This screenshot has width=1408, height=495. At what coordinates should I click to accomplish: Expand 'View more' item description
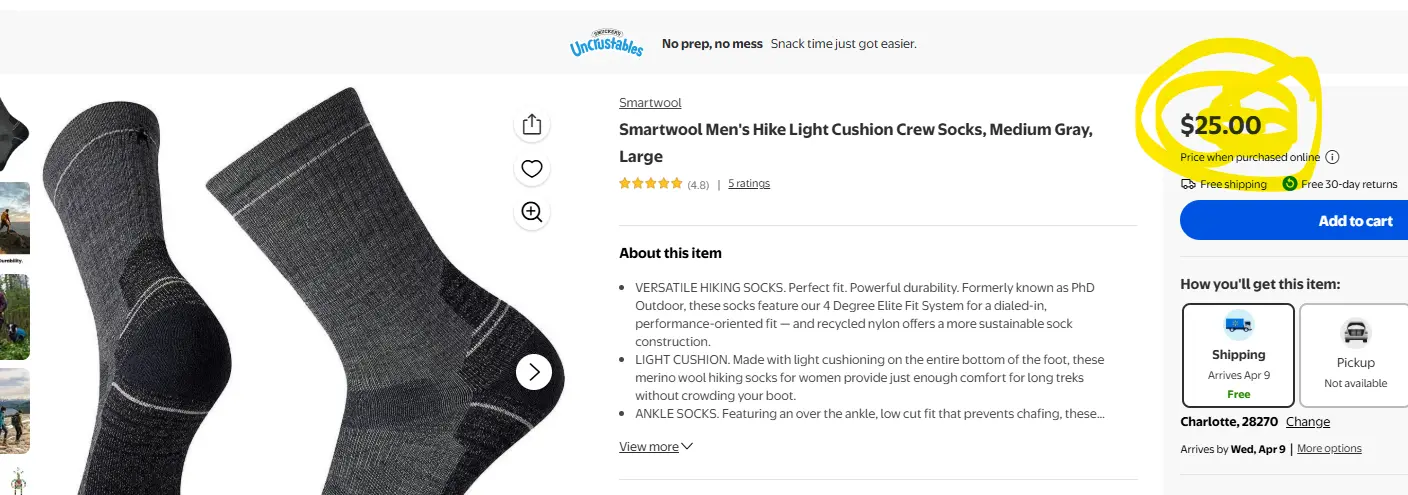pos(655,447)
